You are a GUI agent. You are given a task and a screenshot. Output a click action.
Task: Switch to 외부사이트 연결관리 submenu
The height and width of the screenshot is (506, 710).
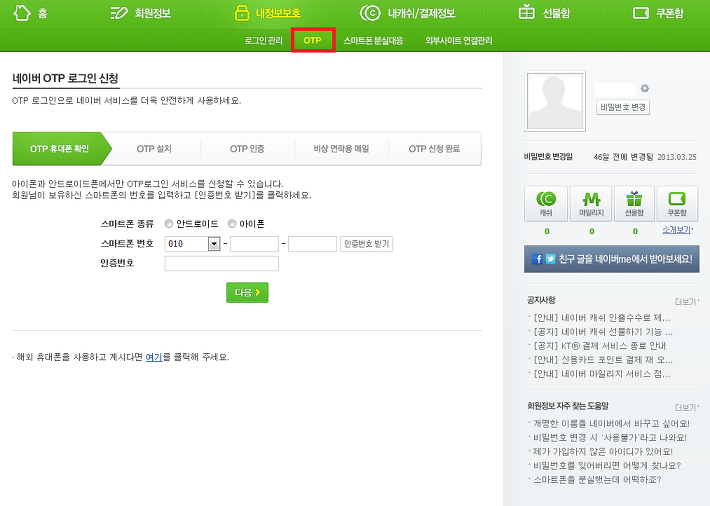459,41
